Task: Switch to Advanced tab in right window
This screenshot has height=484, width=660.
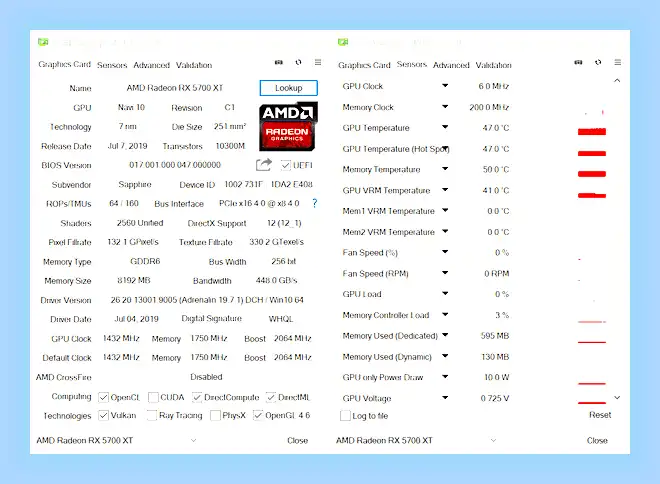Action: click(451, 65)
